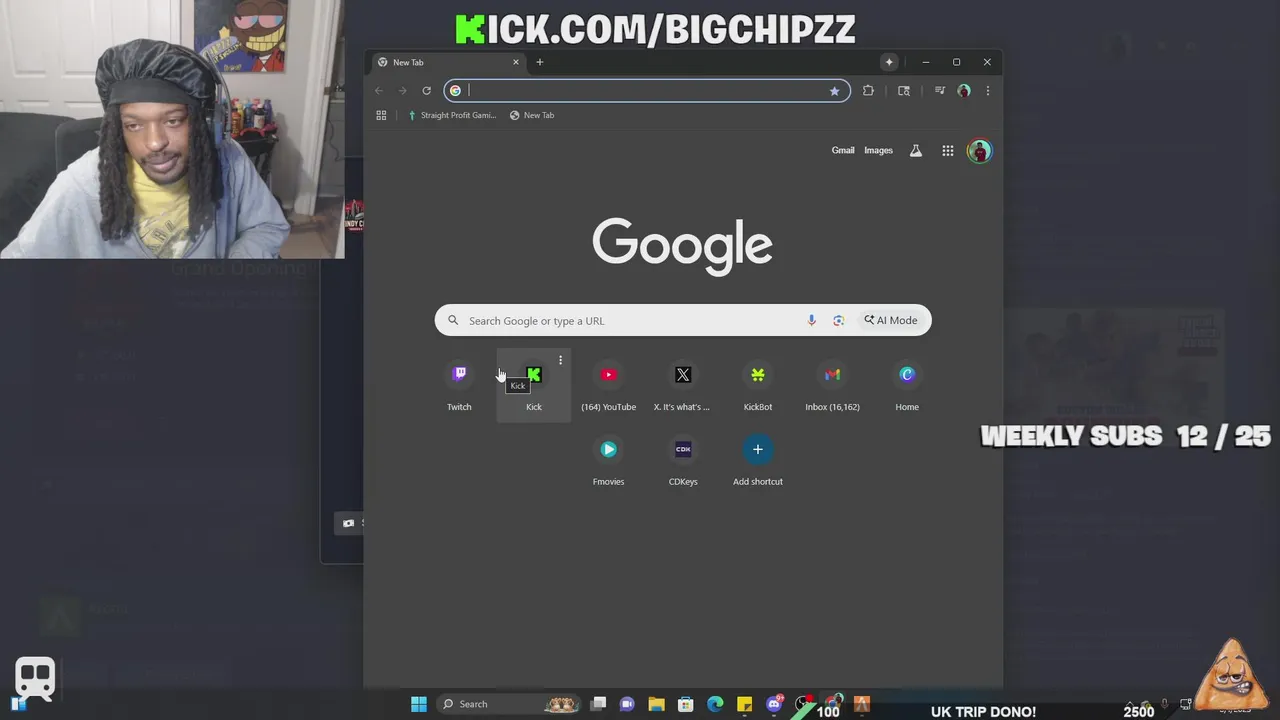The height and width of the screenshot is (720, 1280).
Task: Open Microsoft Edge from taskbar
Action: click(715, 704)
